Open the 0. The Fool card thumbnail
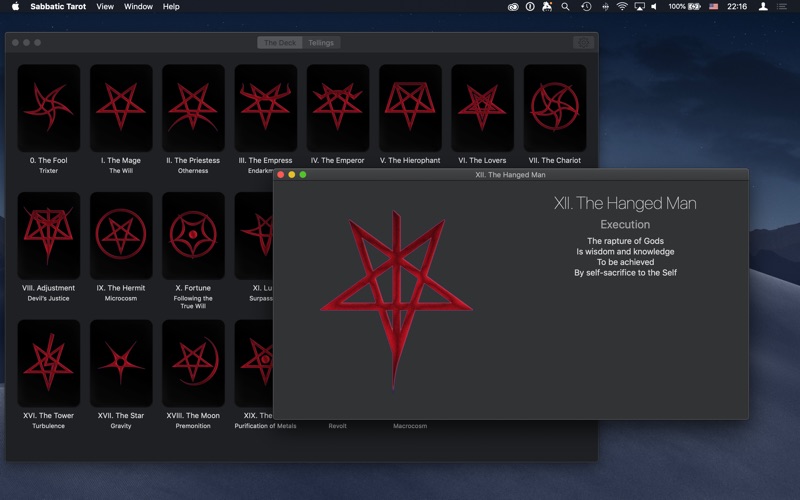 point(49,108)
